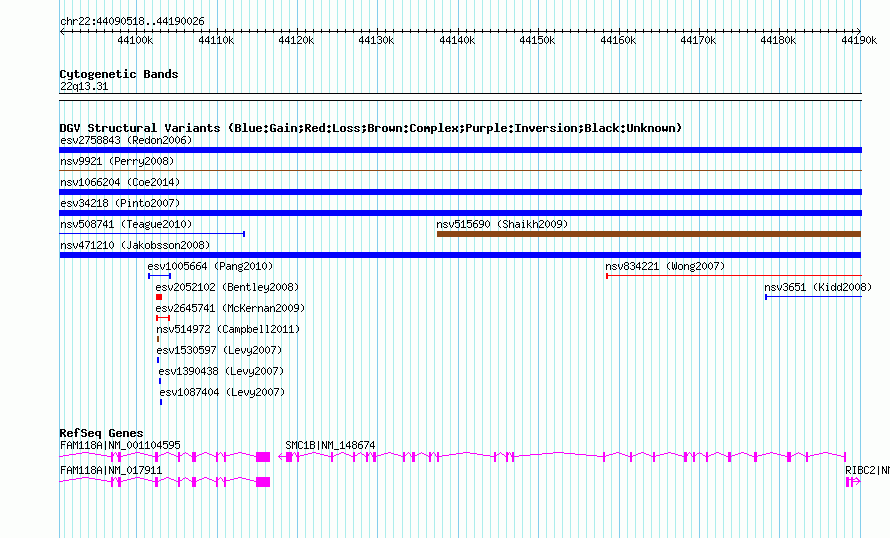The width and height of the screenshot is (890, 538).
Task: Open the nsv1066204 (Coe2014) variant label
Action: [x=120, y=182]
